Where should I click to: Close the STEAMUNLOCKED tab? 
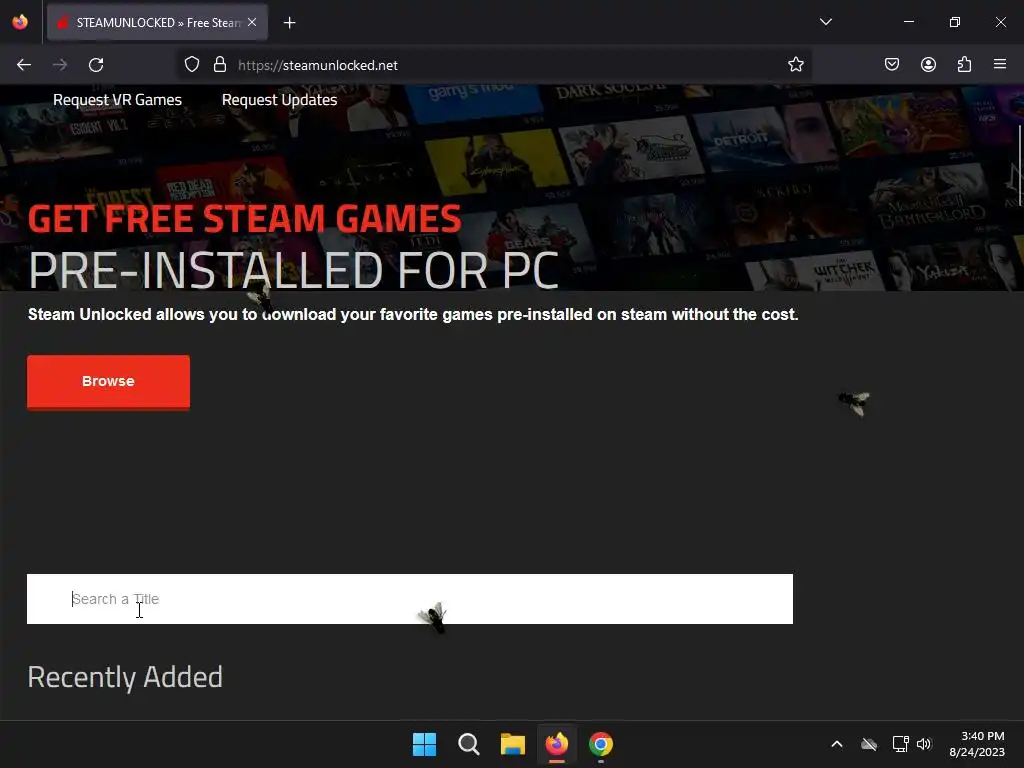click(252, 22)
